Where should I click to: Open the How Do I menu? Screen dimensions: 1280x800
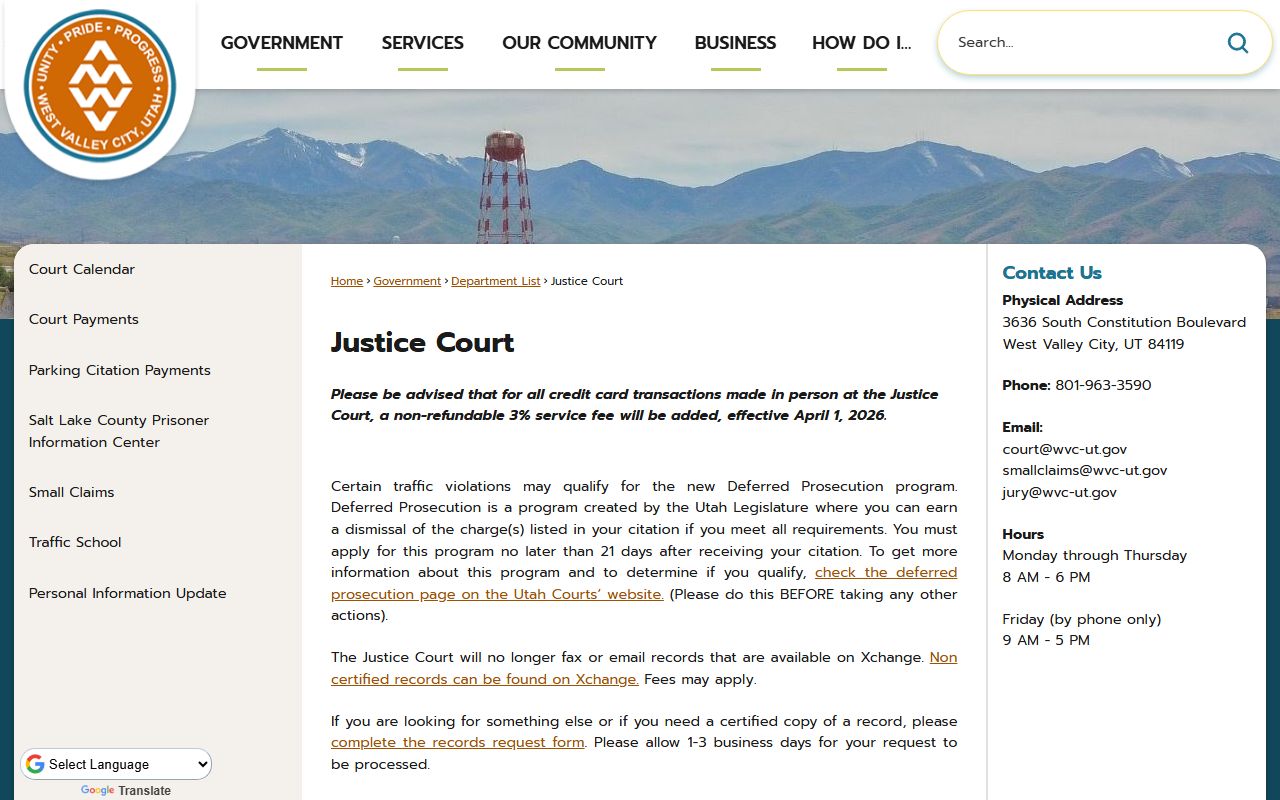(862, 43)
